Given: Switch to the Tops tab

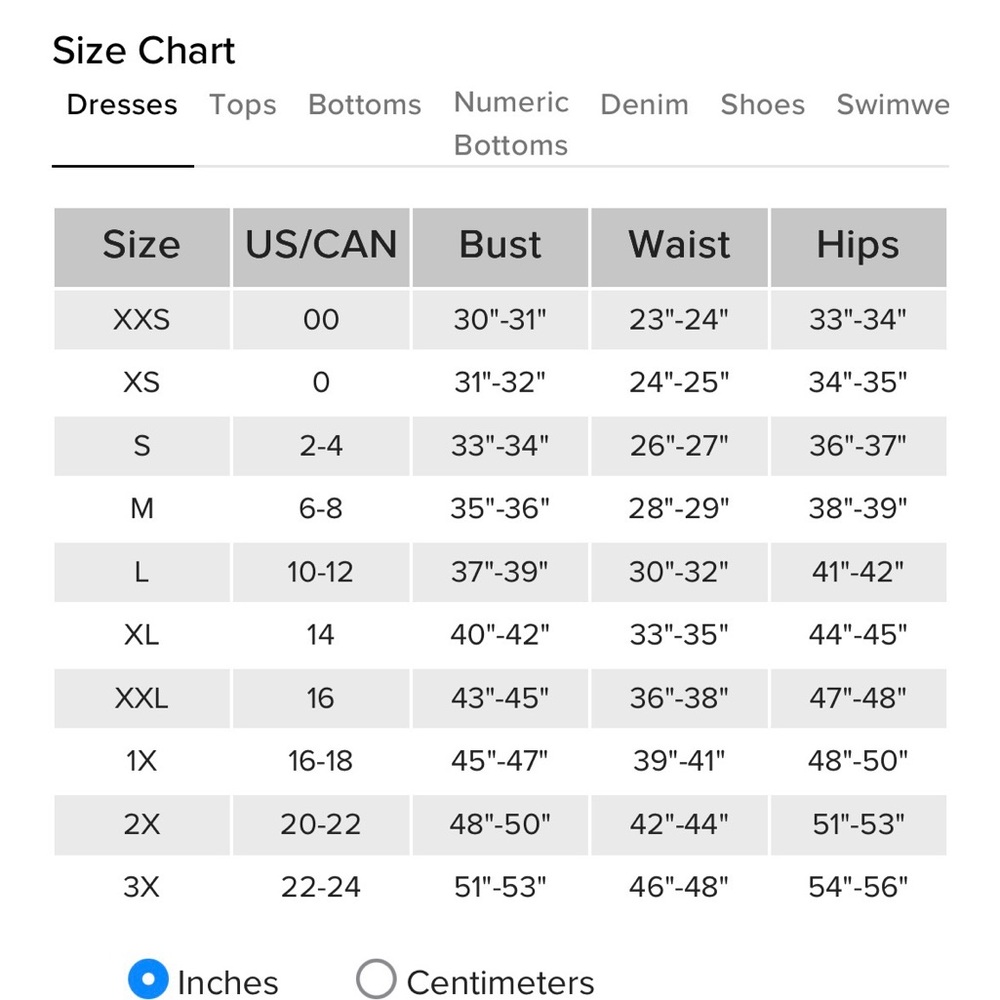Looking at the screenshot, I should [x=242, y=105].
